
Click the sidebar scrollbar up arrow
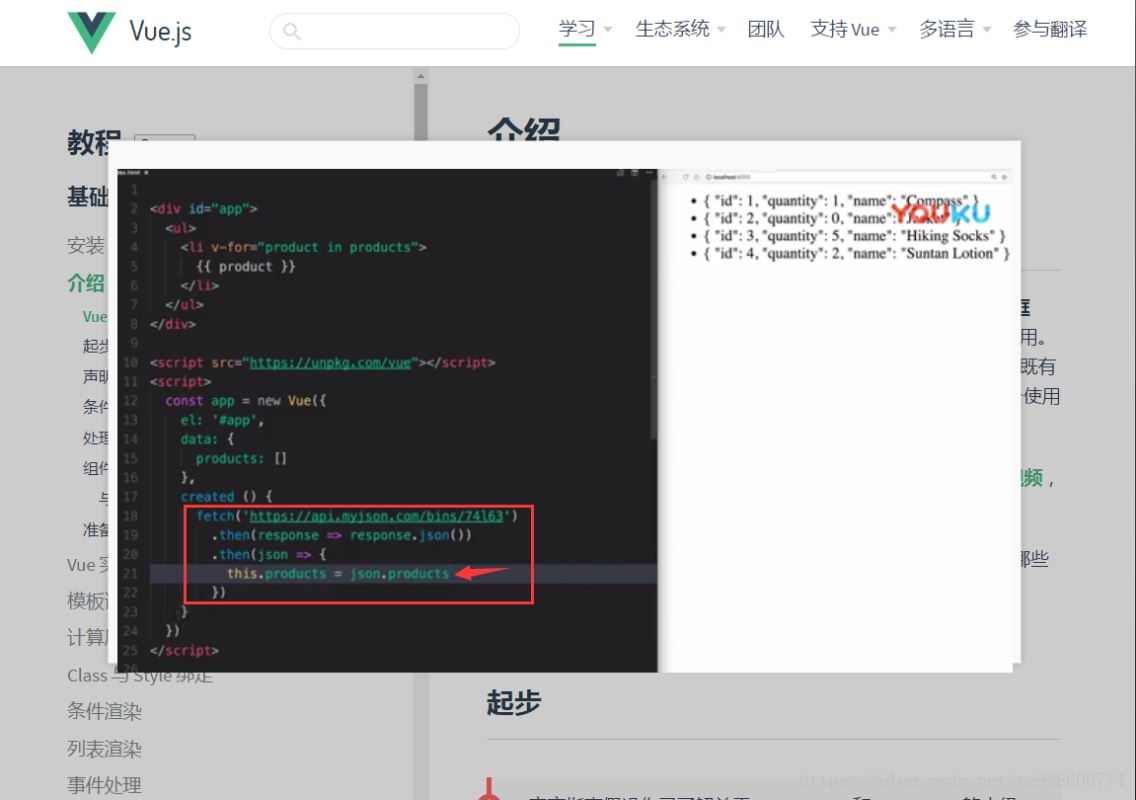click(421, 76)
